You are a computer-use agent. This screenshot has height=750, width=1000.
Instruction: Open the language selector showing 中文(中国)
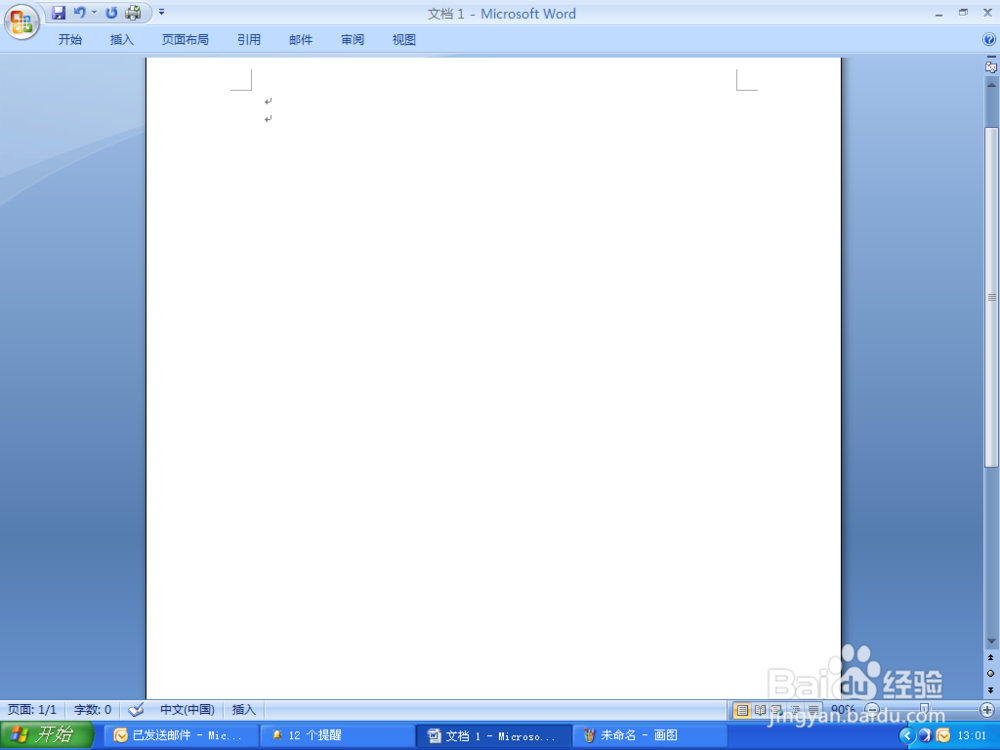point(186,709)
